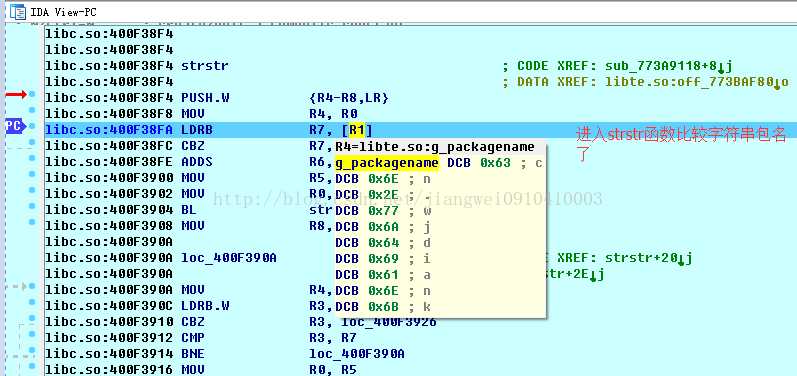
Task: Click the BNE mnemonic
Action: [193, 354]
